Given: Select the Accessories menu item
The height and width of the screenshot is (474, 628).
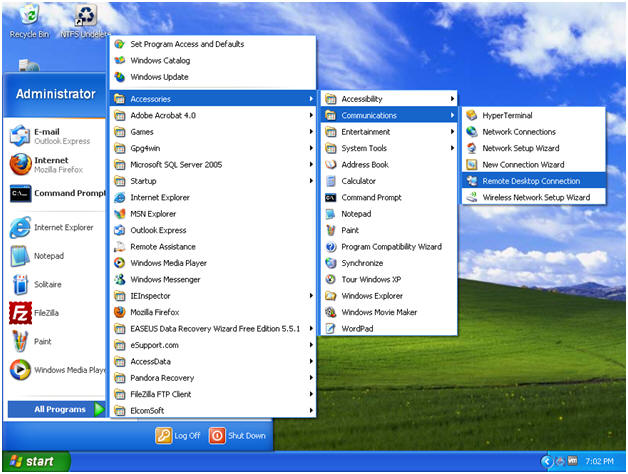Looking at the screenshot, I should [x=213, y=99].
